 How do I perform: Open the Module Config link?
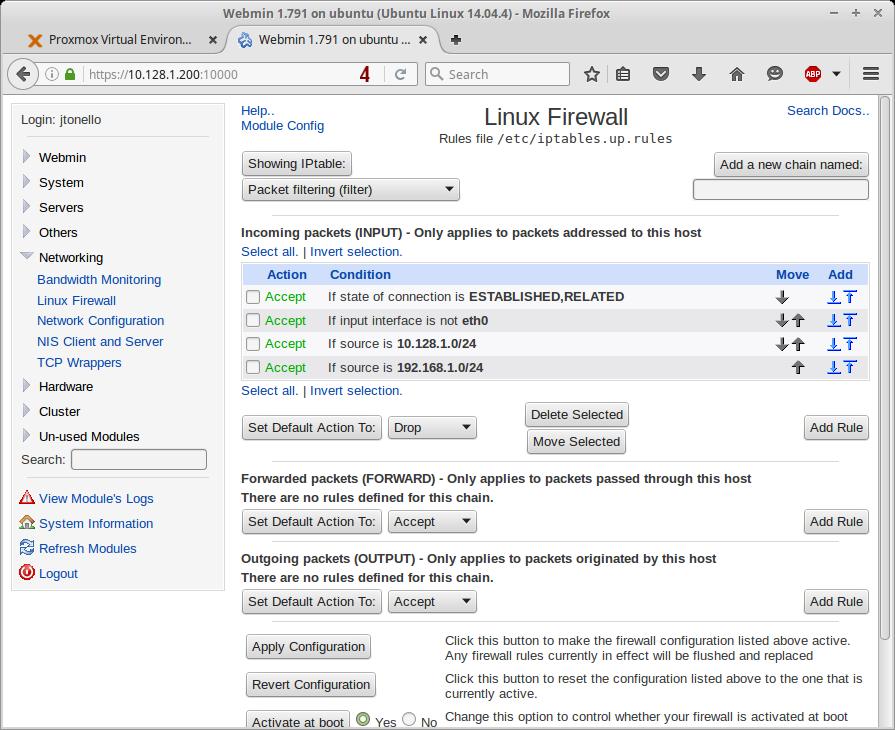pyautogui.click(x=282, y=126)
